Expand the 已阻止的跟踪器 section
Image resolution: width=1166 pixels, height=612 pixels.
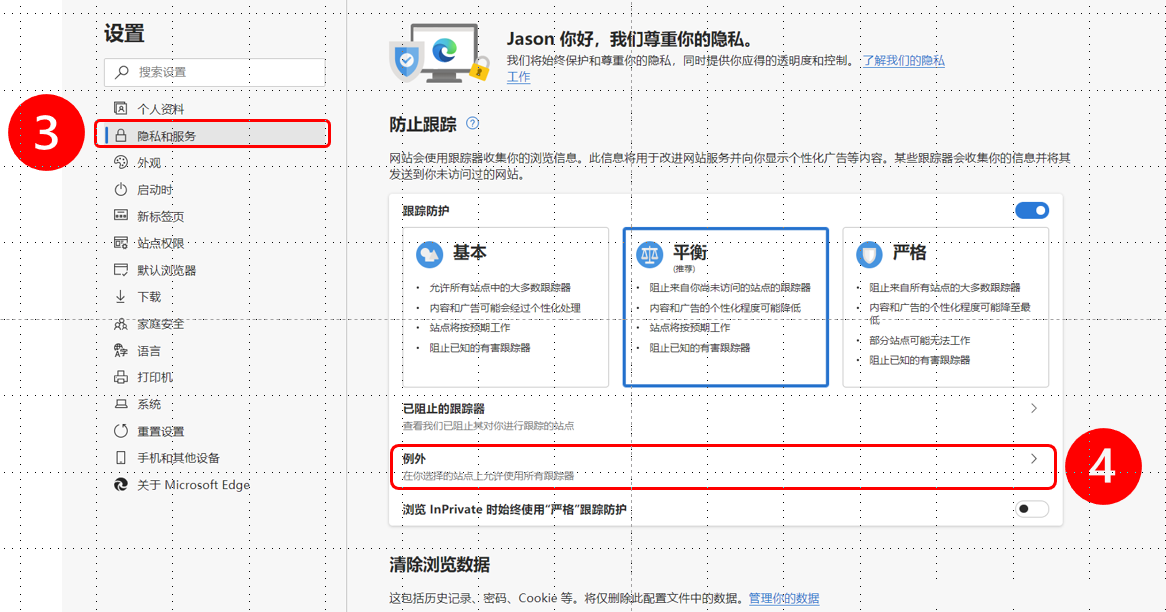coord(1031,408)
